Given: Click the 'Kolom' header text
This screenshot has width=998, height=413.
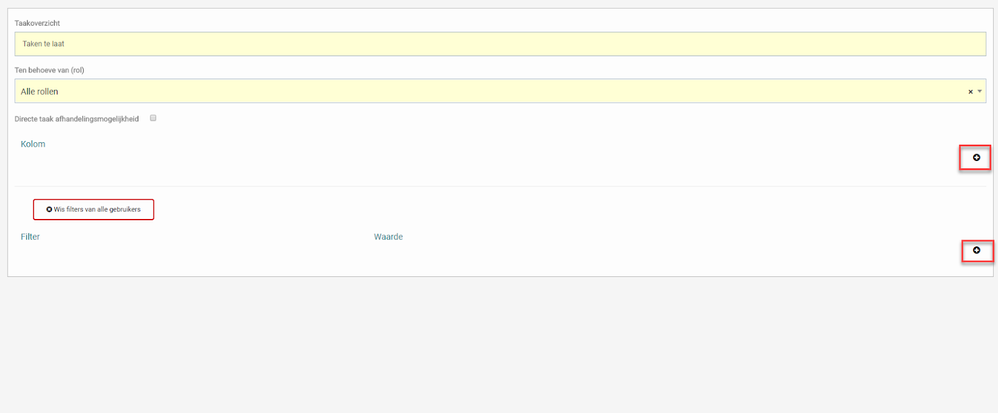Looking at the screenshot, I should click(33, 144).
